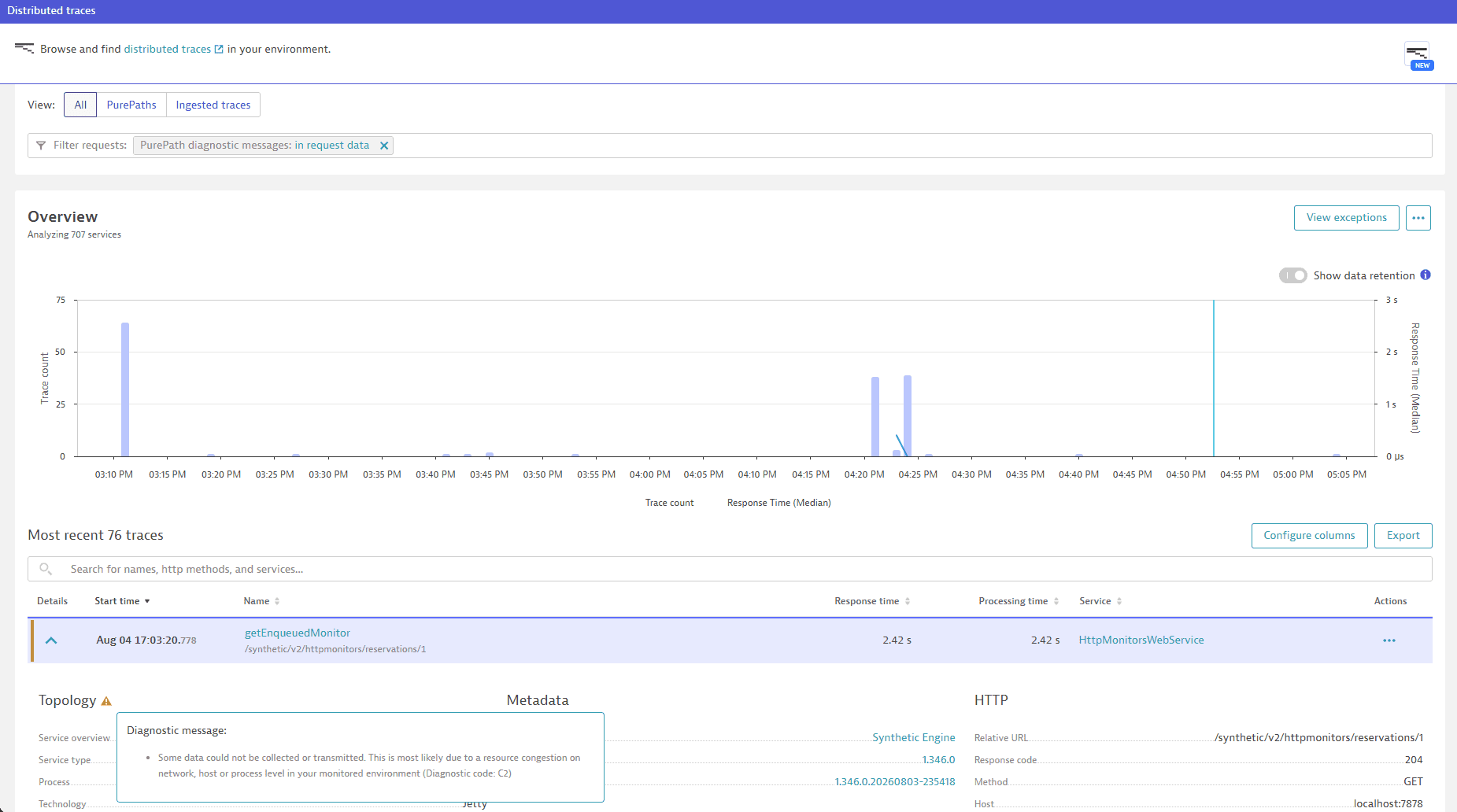Remove the PurePath diagnostic messages filter
This screenshot has height=812, width=1457.
point(384,146)
